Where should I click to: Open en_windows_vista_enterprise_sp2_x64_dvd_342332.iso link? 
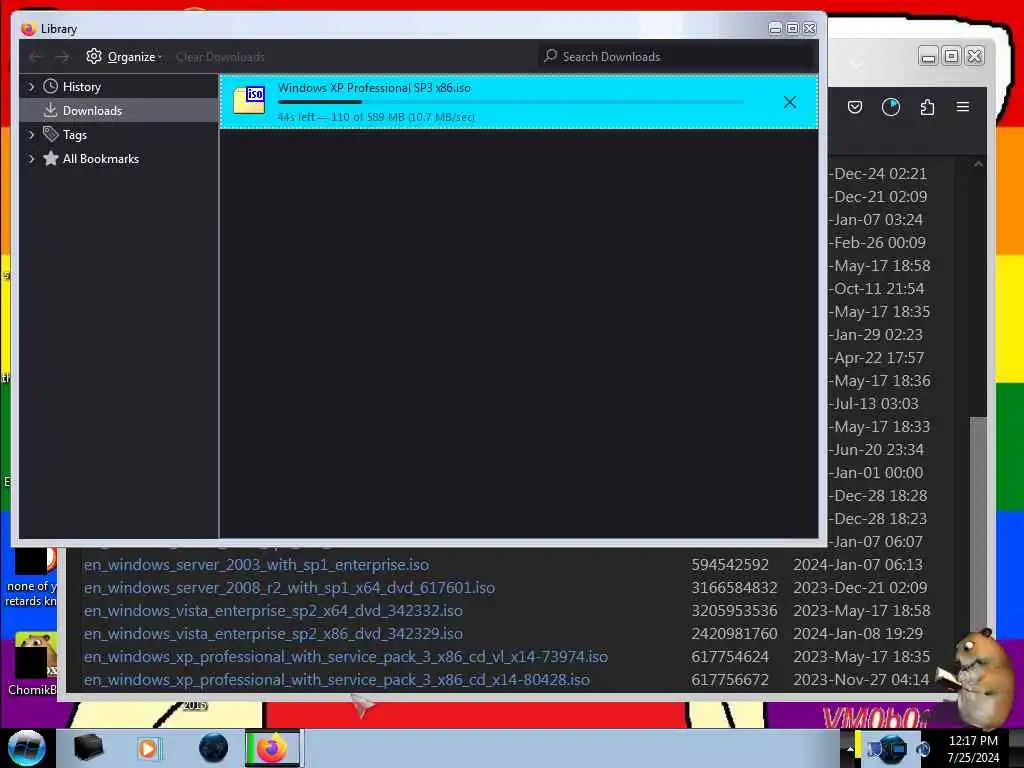pos(273,611)
